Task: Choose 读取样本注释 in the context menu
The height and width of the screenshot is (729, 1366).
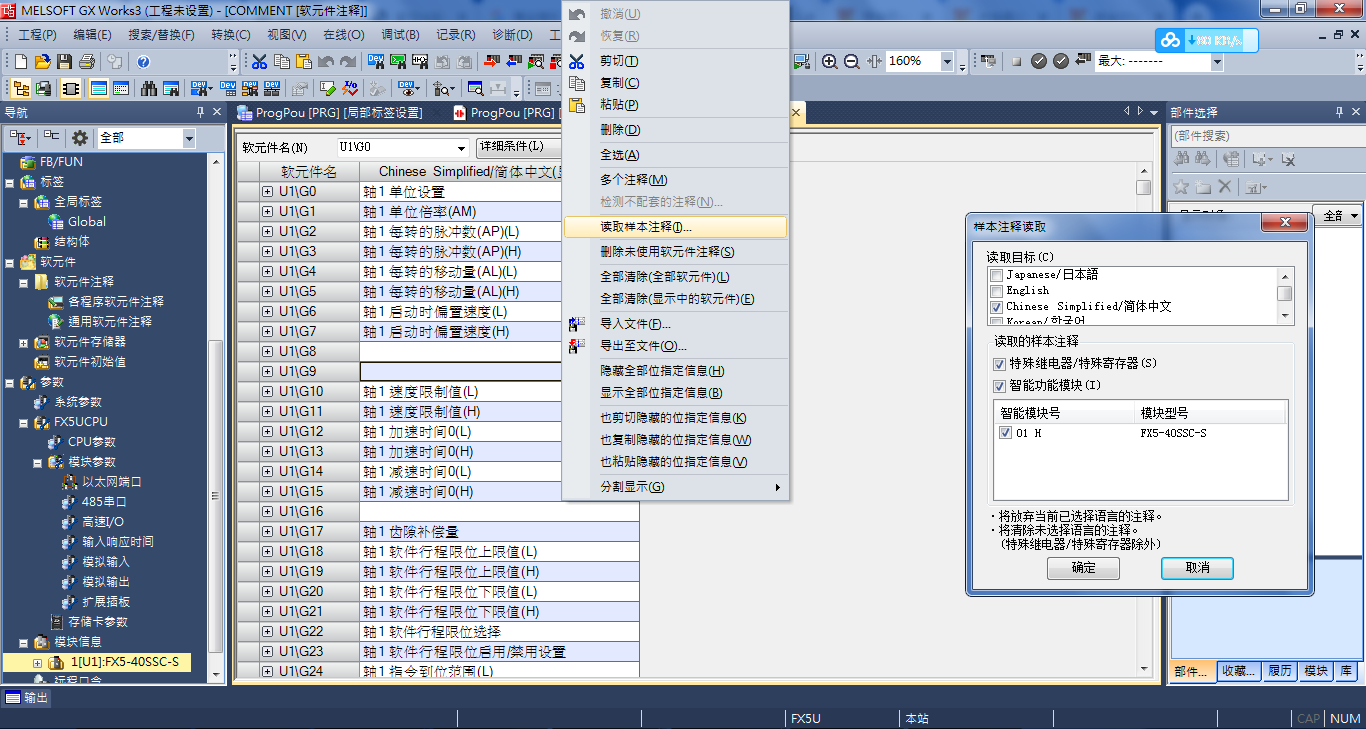Action: 645,228
